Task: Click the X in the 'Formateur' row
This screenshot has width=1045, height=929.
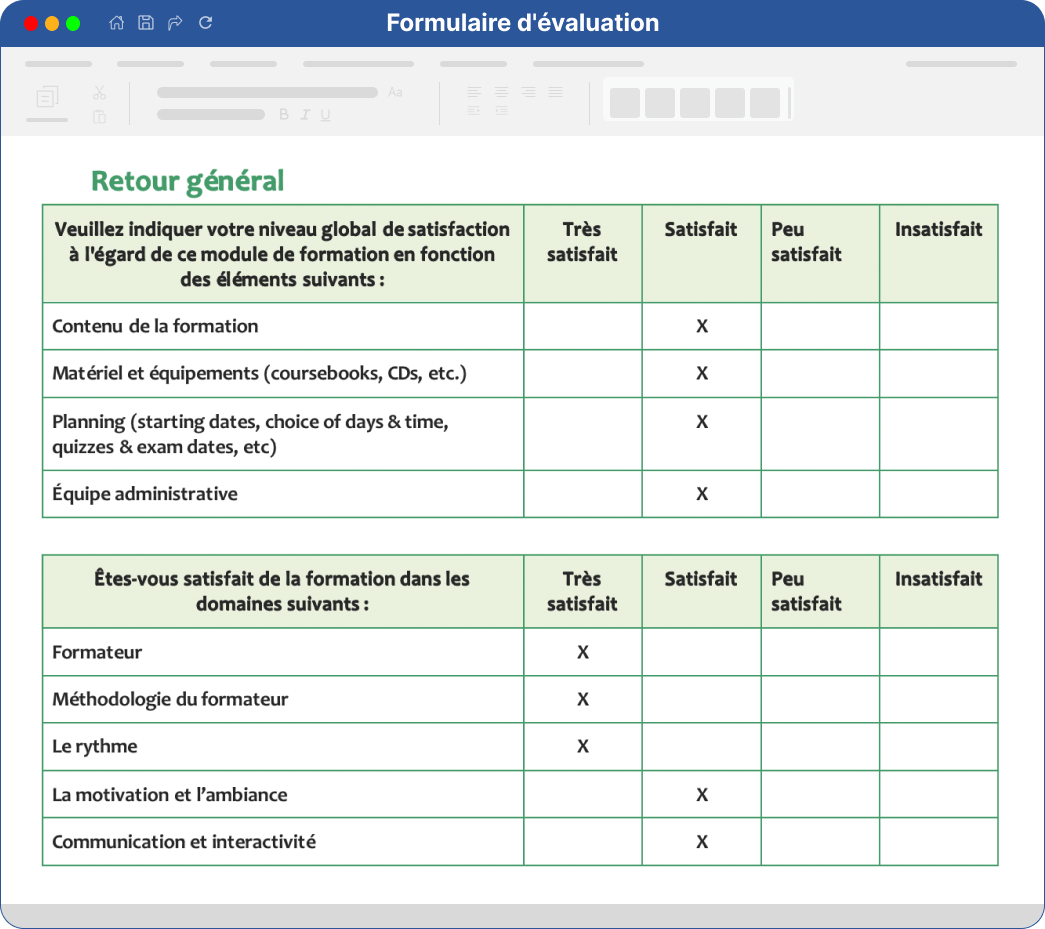Action: coord(583,652)
